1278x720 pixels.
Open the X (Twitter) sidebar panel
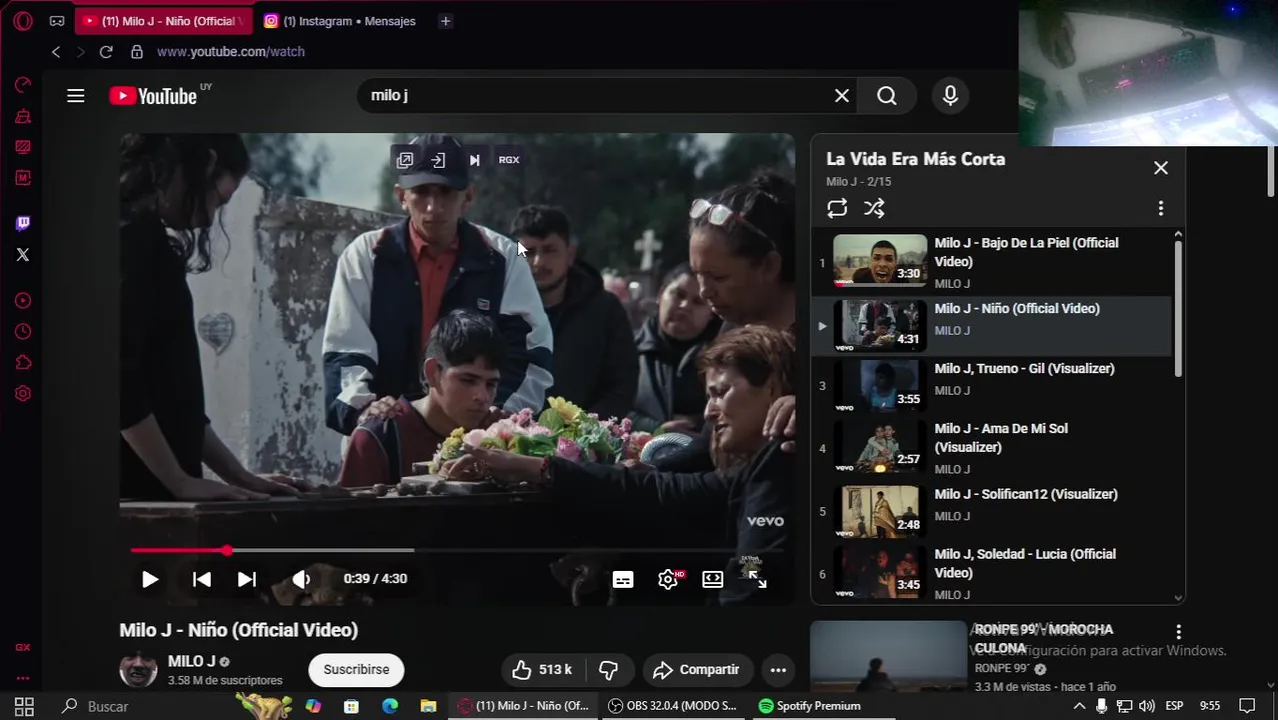pos(23,254)
